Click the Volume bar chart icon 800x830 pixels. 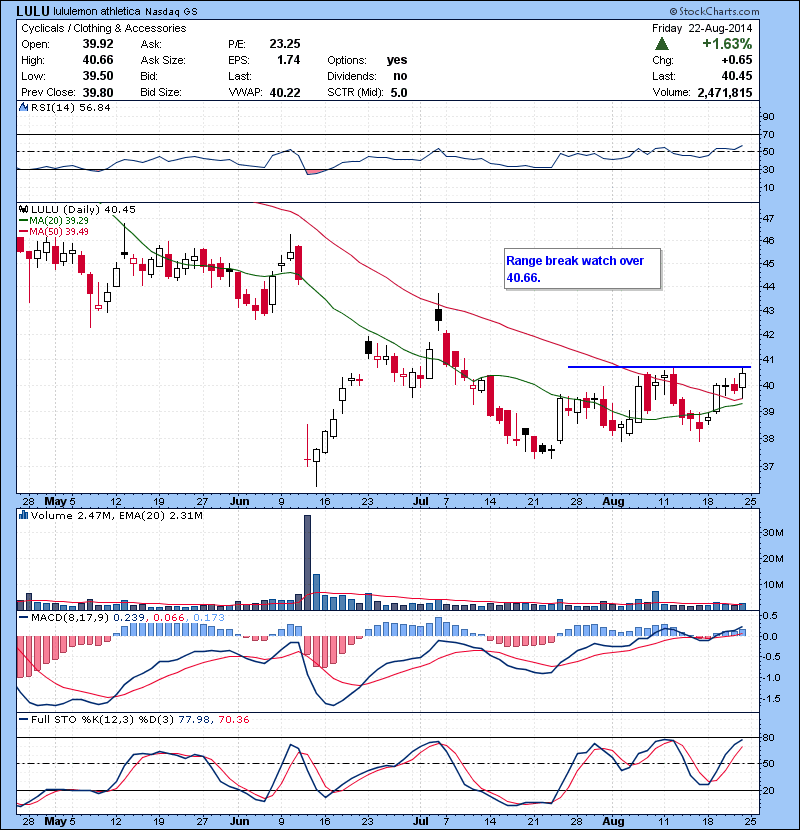point(23,515)
